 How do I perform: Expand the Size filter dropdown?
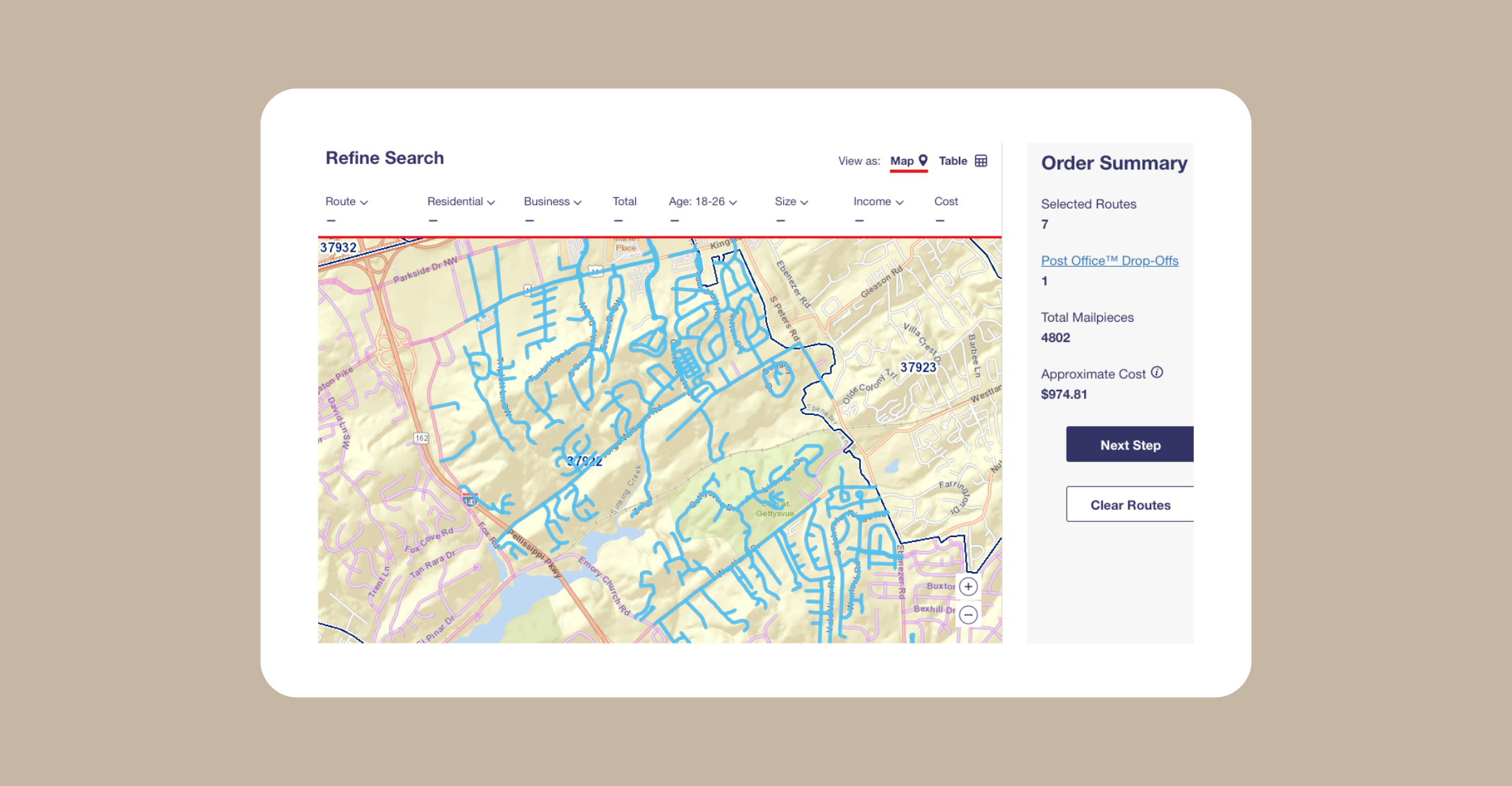[791, 202]
